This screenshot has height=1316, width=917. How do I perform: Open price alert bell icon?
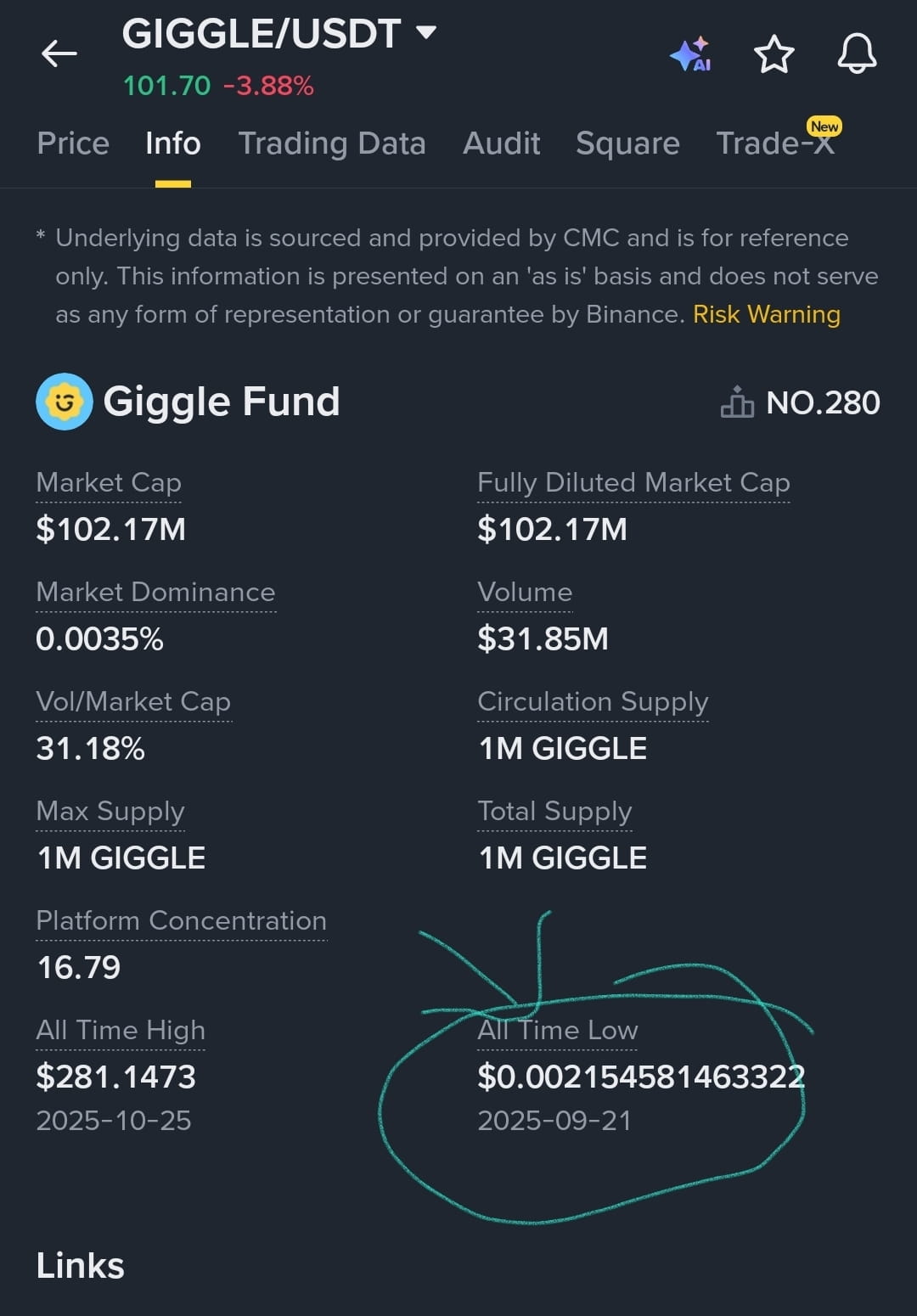coord(857,53)
